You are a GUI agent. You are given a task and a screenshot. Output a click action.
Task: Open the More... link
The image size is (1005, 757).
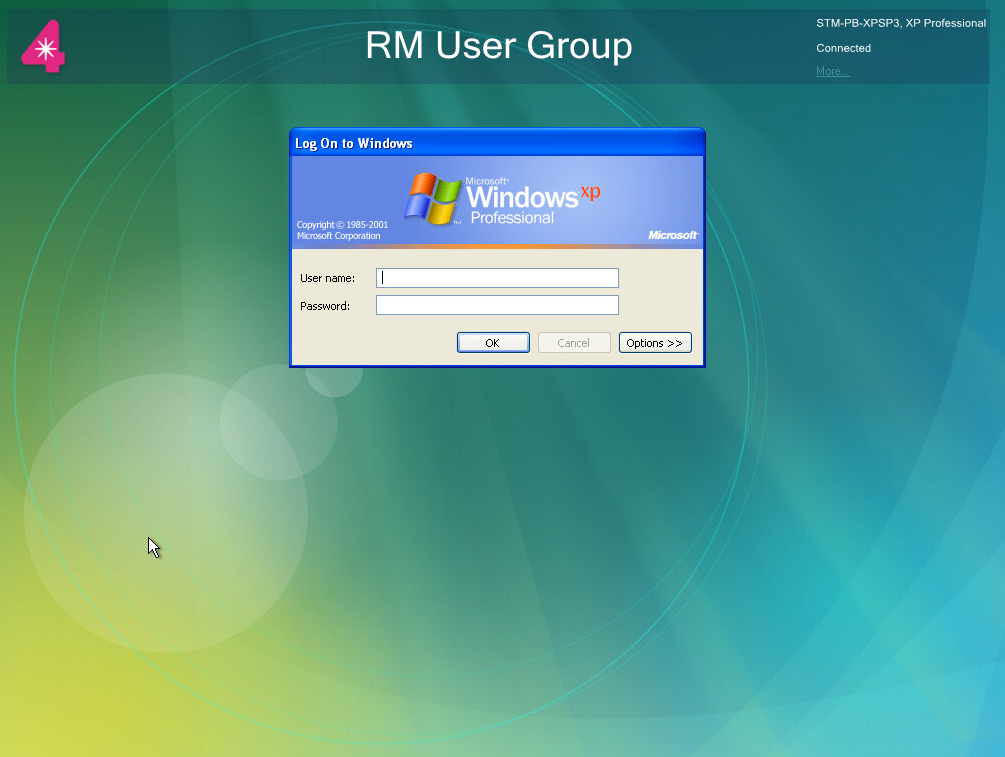click(x=832, y=71)
